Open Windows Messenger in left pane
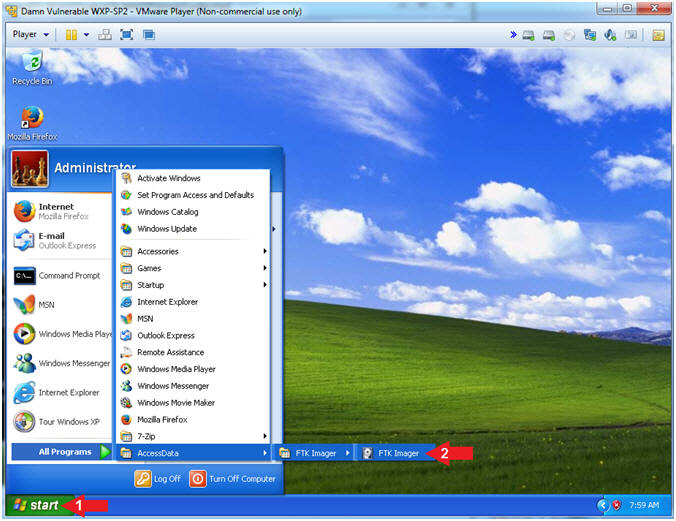676x521 pixels. click(x=60, y=363)
